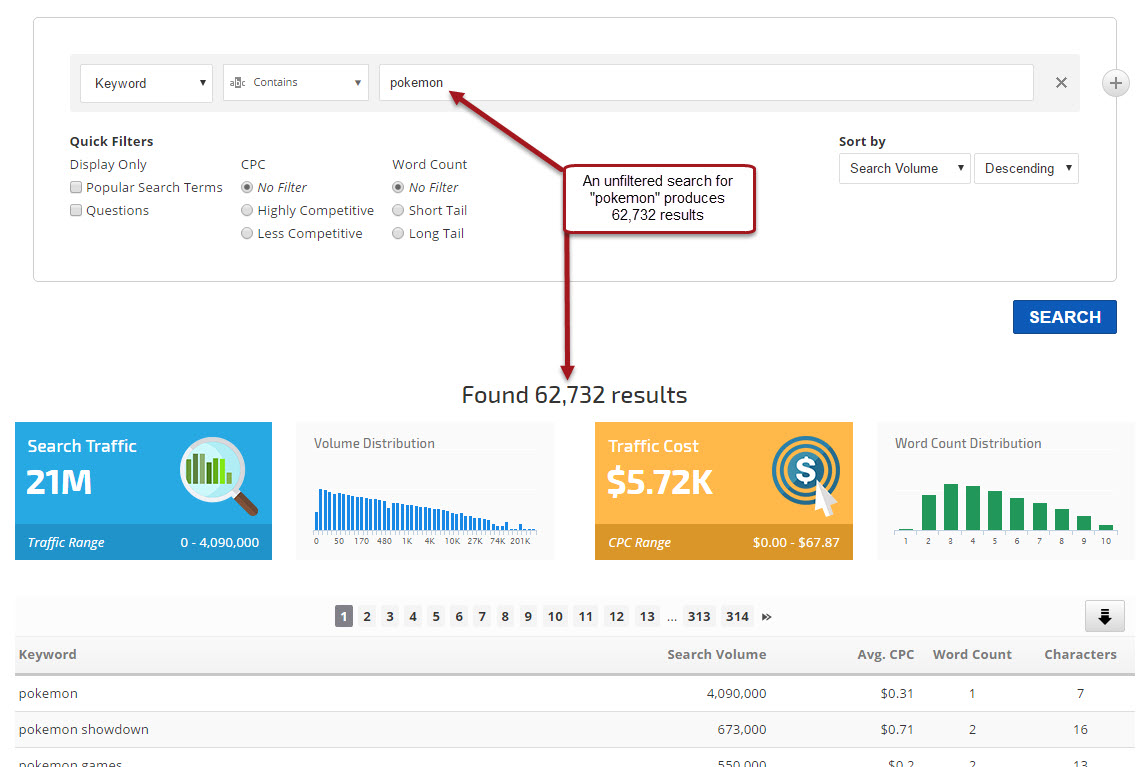Go to results page 2
The width and height of the screenshot is (1142, 767).
[x=367, y=617]
